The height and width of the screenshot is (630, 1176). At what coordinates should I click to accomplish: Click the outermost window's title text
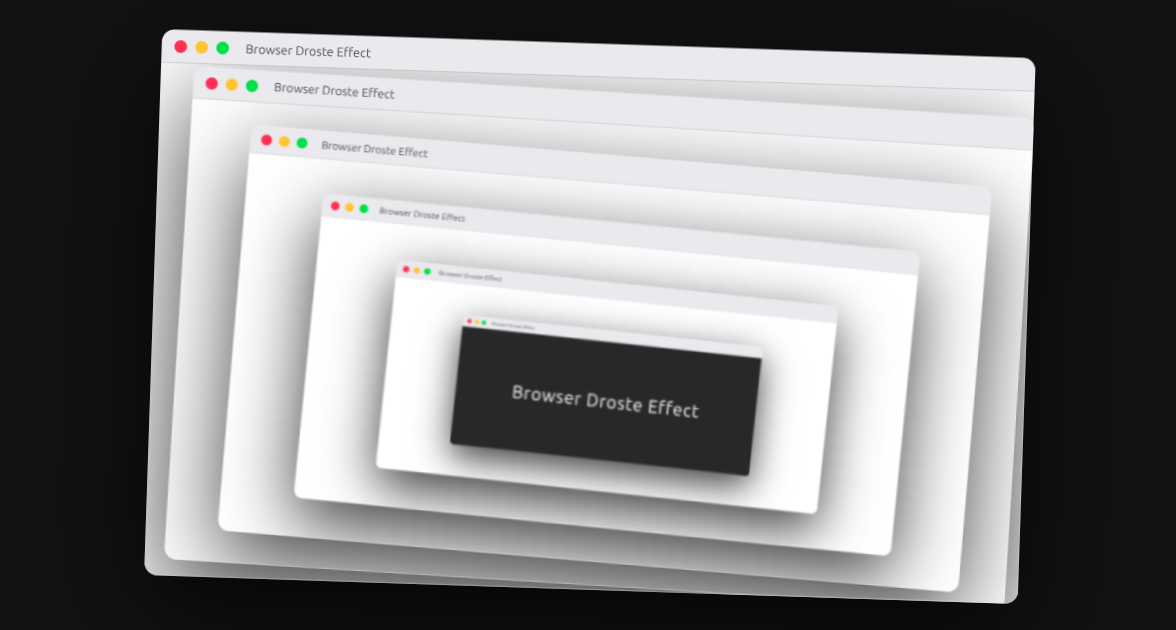(x=308, y=52)
